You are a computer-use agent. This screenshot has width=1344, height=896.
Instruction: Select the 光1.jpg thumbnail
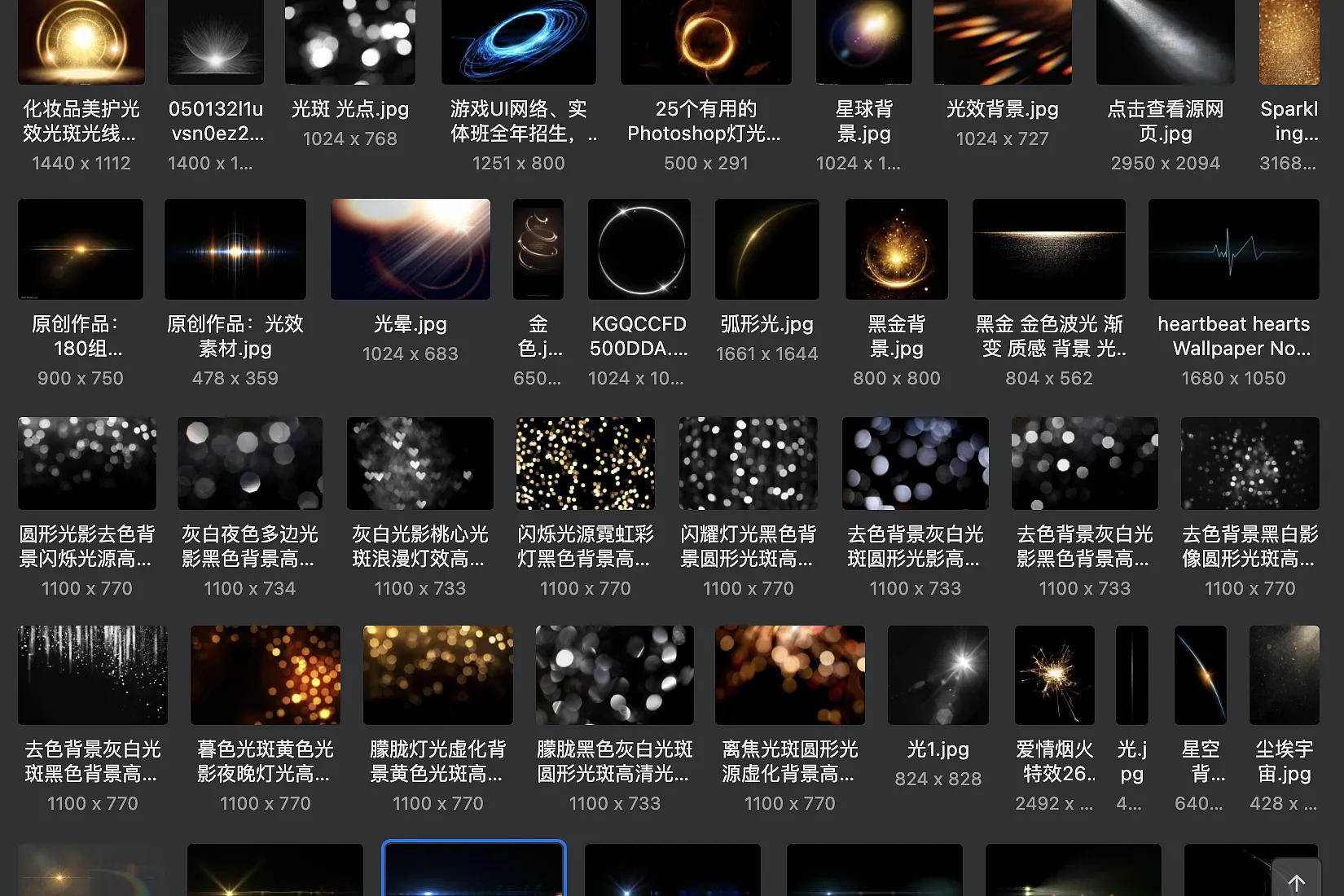(x=938, y=675)
